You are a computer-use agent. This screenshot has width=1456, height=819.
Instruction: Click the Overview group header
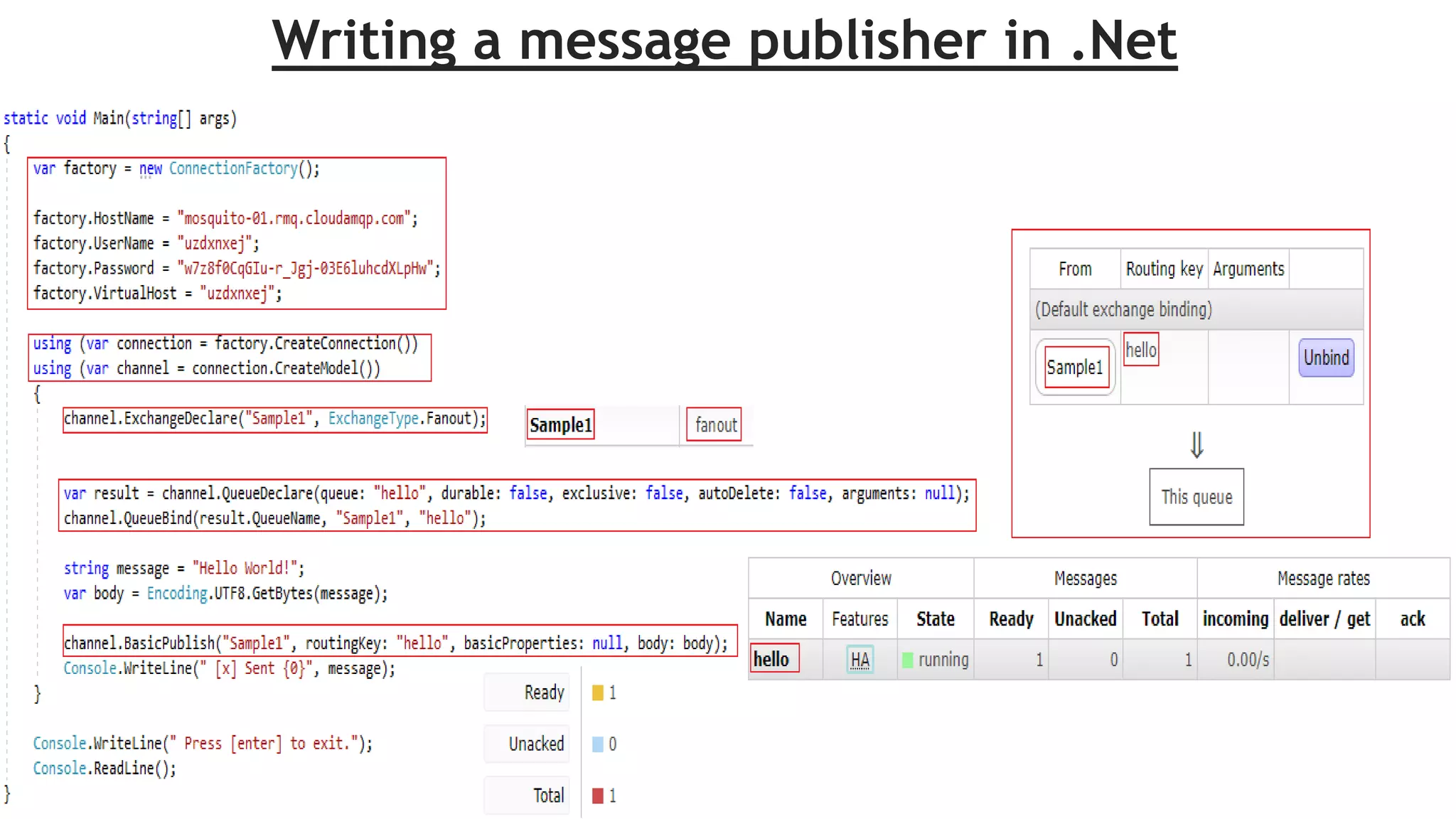tap(861, 578)
